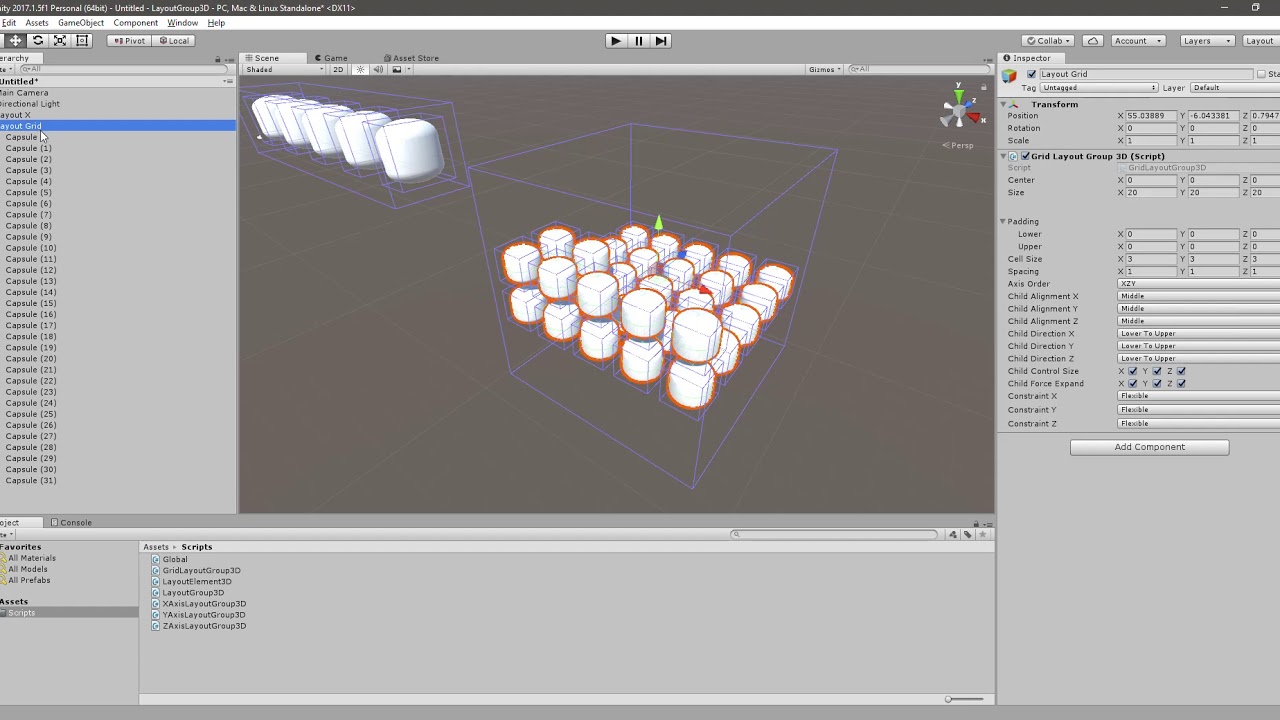Select the Move tool in toolbar
This screenshot has height=720, width=1280.
coord(15,41)
